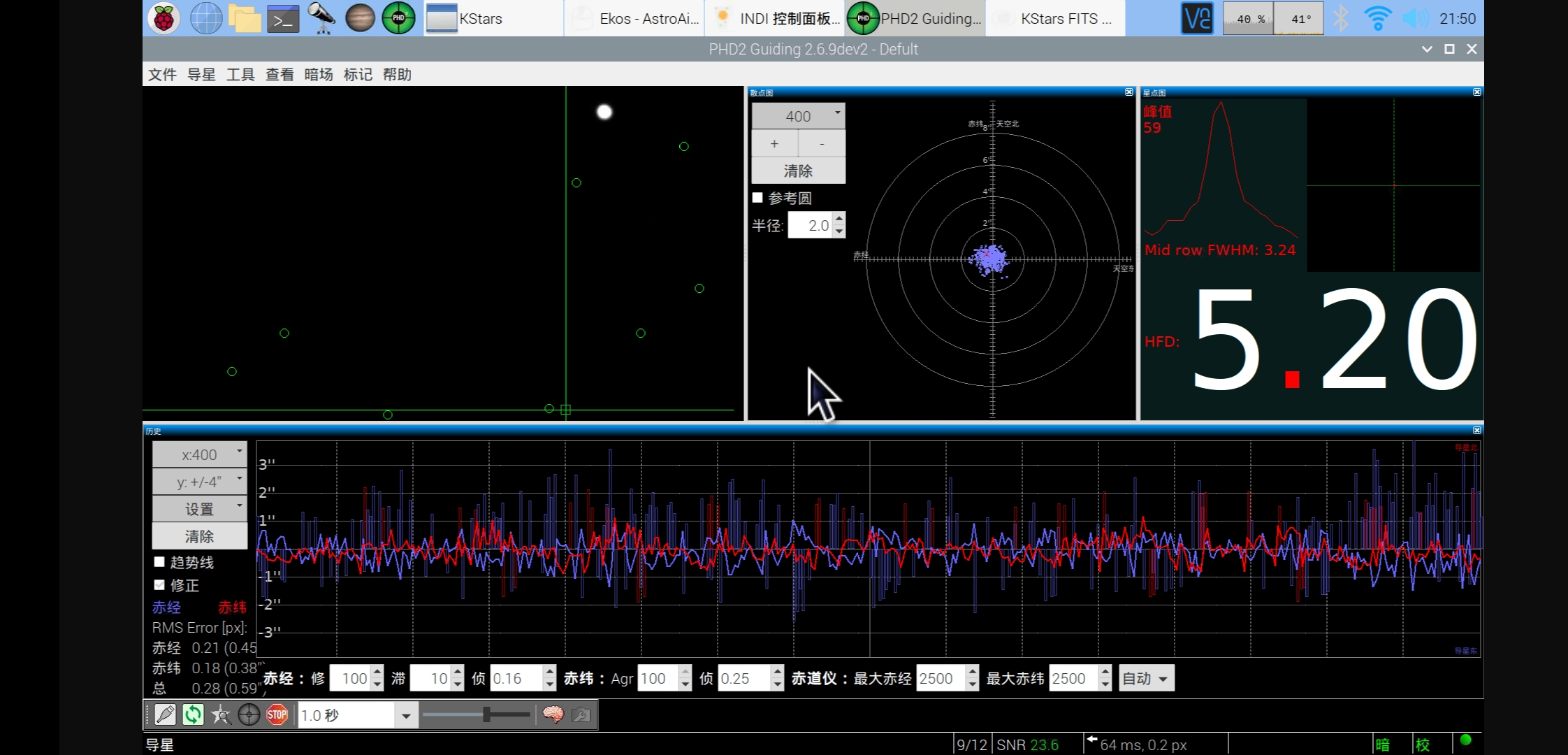This screenshot has width=1568, height=755.
Task: Click the connect equipment USB icon
Action: coord(166,714)
